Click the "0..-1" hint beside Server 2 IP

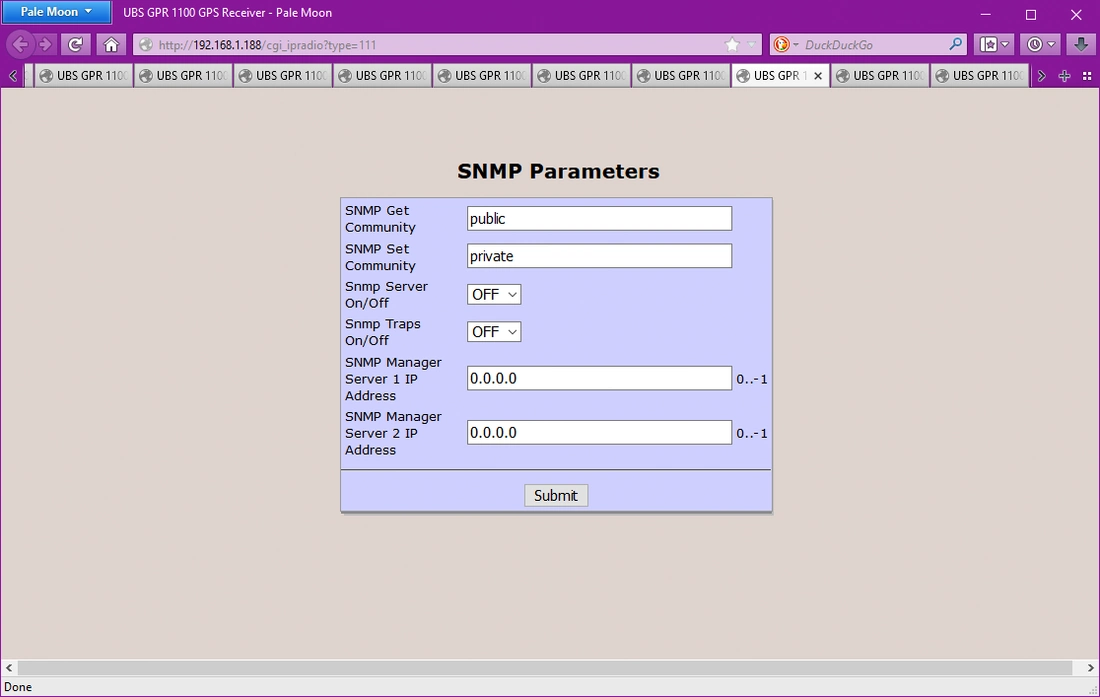point(751,433)
